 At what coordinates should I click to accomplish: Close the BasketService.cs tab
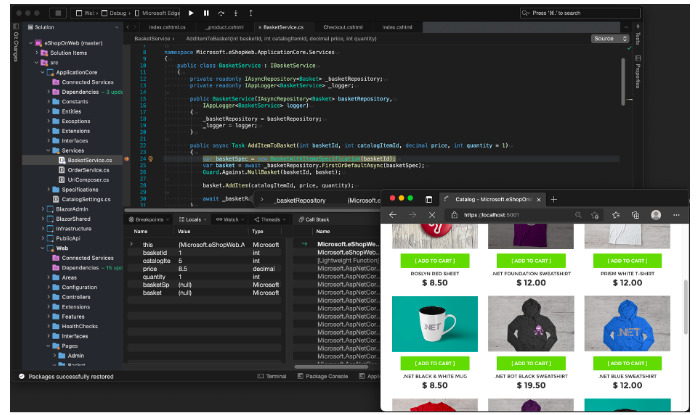(260, 27)
